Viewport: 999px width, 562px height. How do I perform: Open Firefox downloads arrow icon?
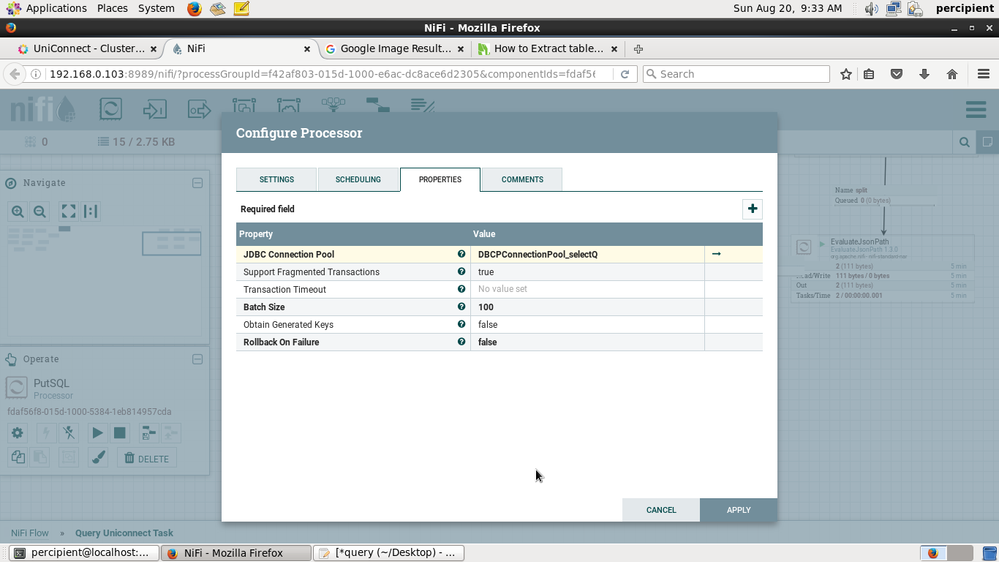924,74
